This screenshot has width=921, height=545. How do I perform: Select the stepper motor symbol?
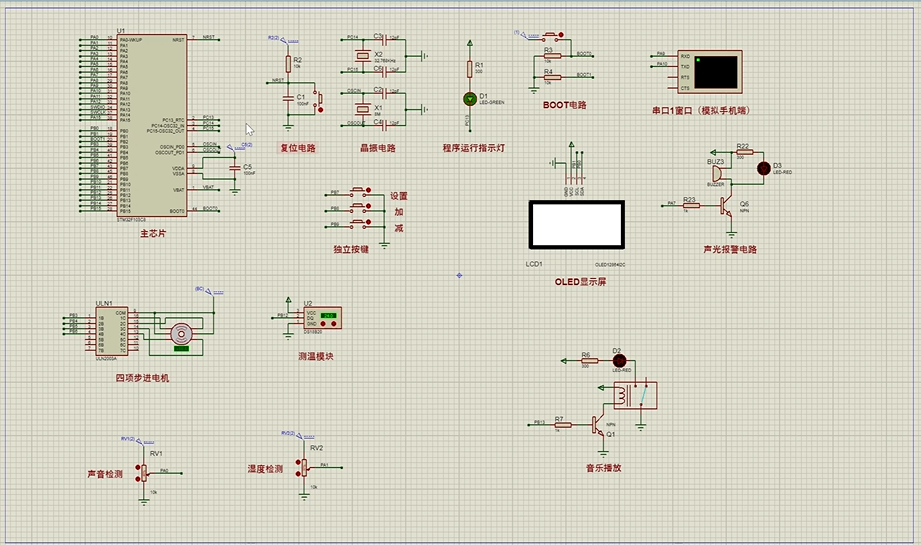pos(180,333)
